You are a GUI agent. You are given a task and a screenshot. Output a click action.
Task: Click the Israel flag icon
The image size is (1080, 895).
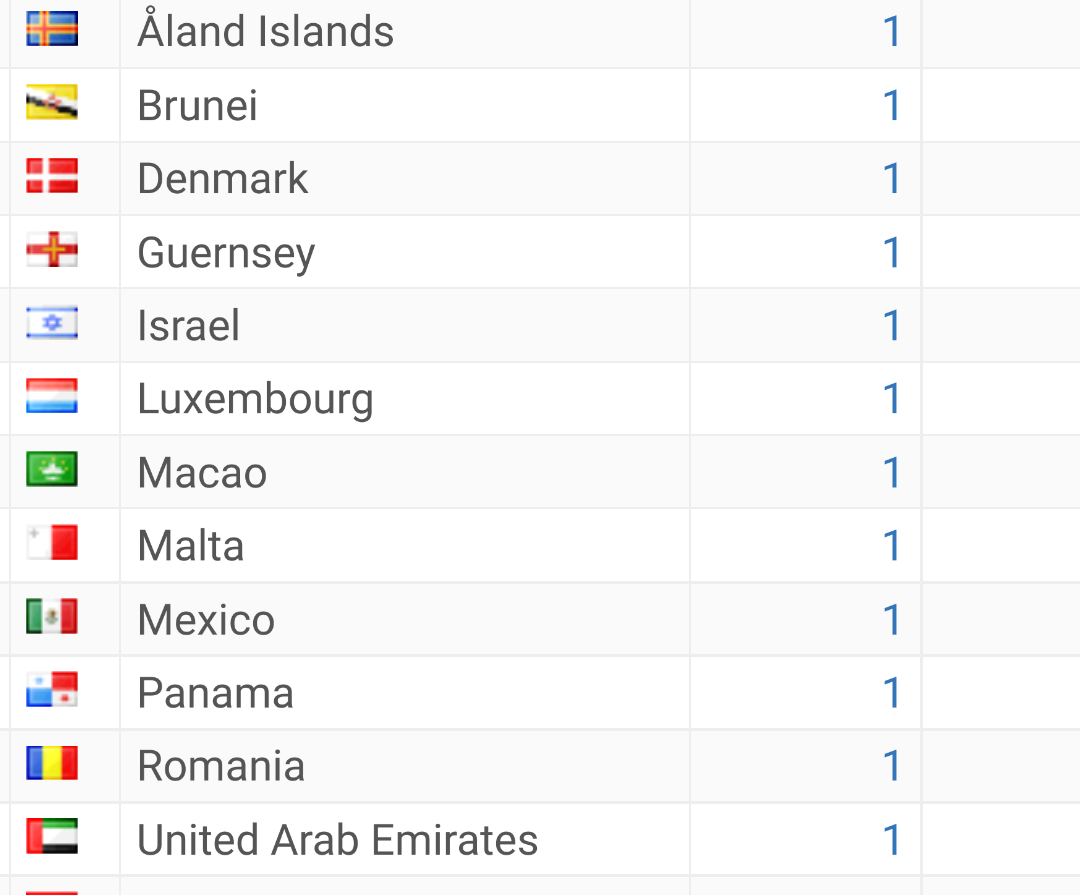pyautogui.click(x=52, y=322)
